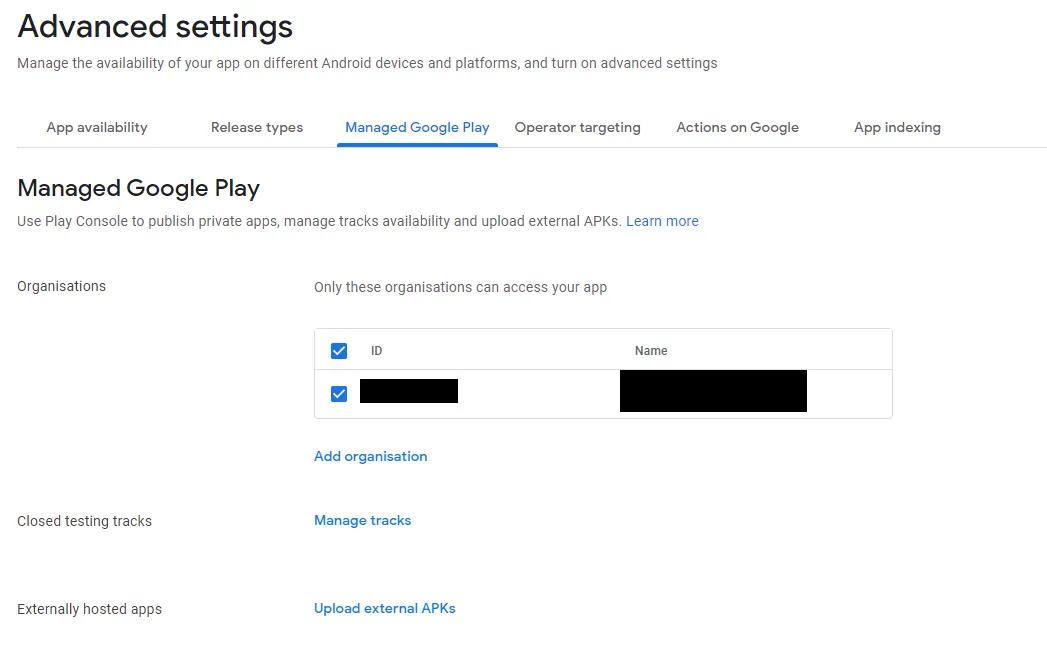Image resolution: width=1047 pixels, height=652 pixels.
Task: Open Manage tracks link
Action: 363,520
